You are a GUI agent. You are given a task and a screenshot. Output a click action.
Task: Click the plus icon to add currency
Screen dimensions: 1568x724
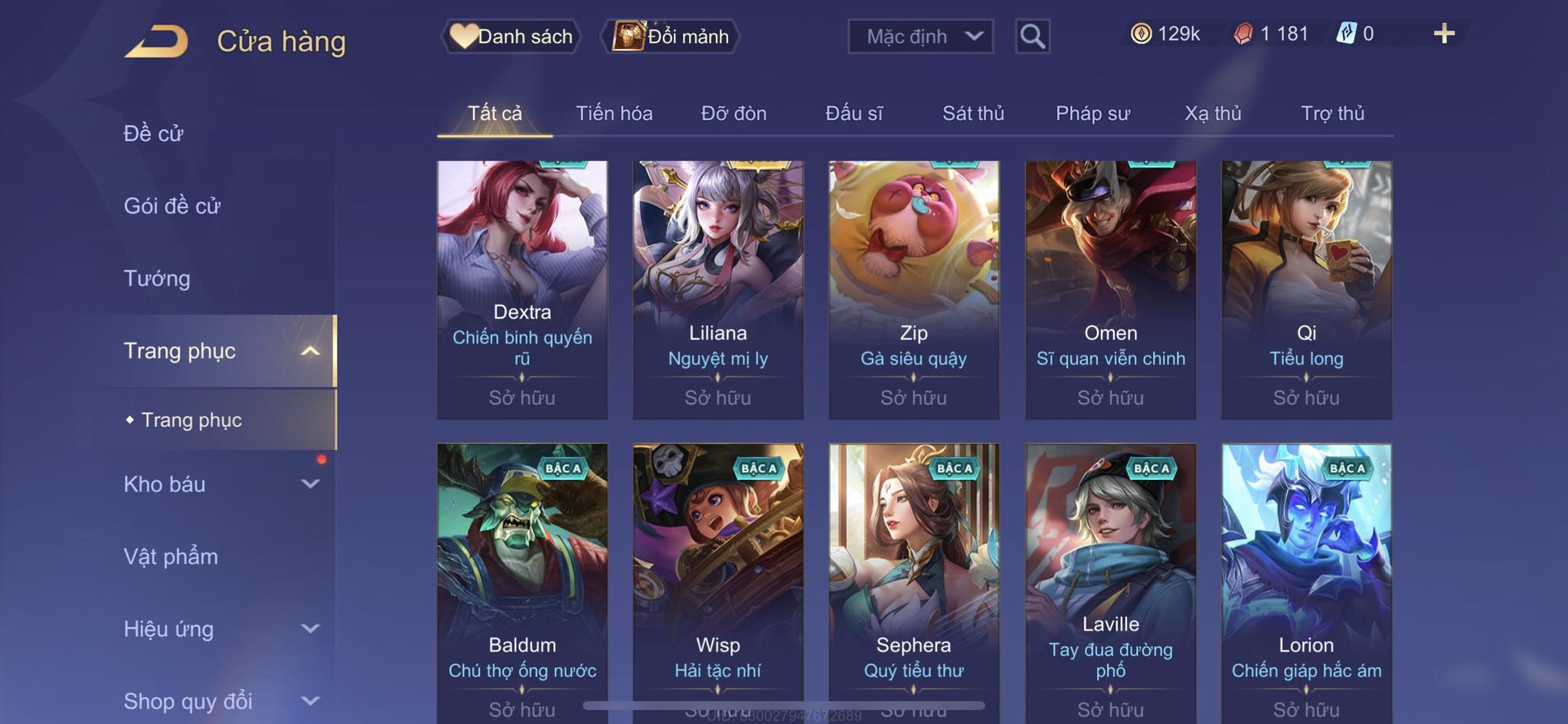(1444, 34)
